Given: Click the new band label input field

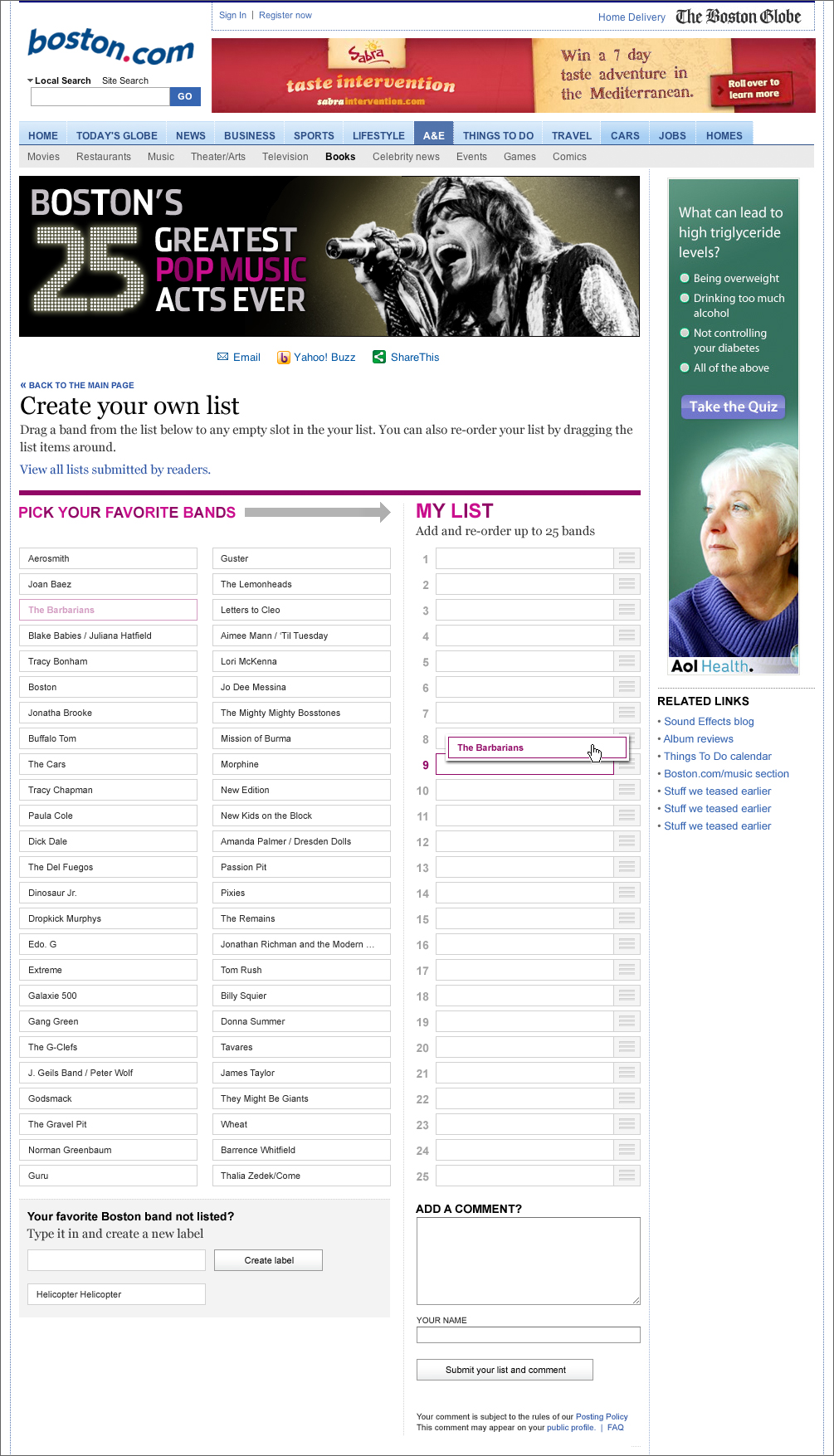Looking at the screenshot, I should [x=116, y=1260].
